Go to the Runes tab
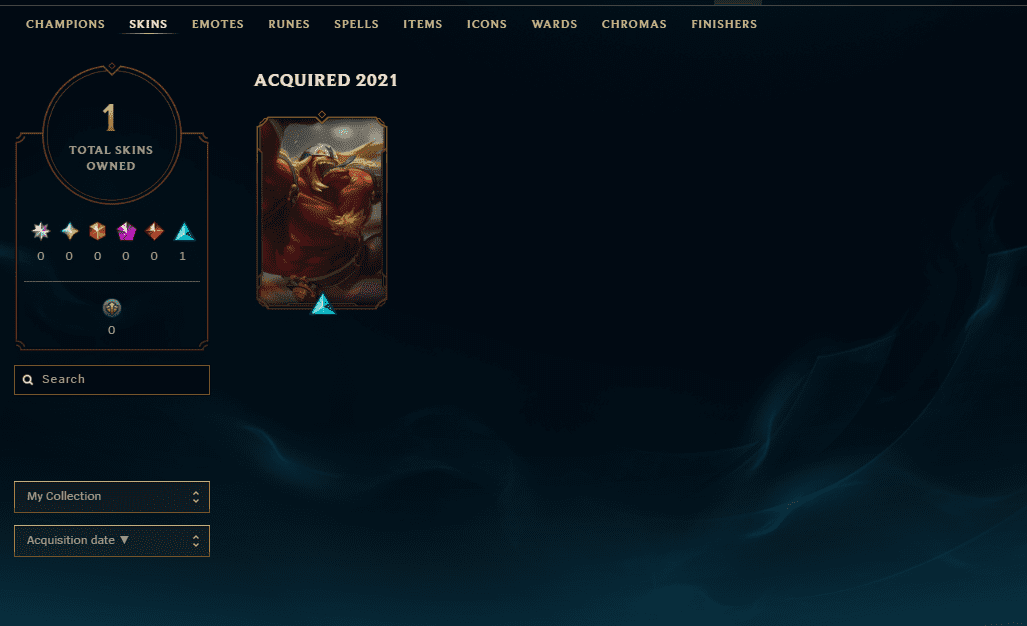1027x626 pixels. pyautogui.click(x=289, y=24)
